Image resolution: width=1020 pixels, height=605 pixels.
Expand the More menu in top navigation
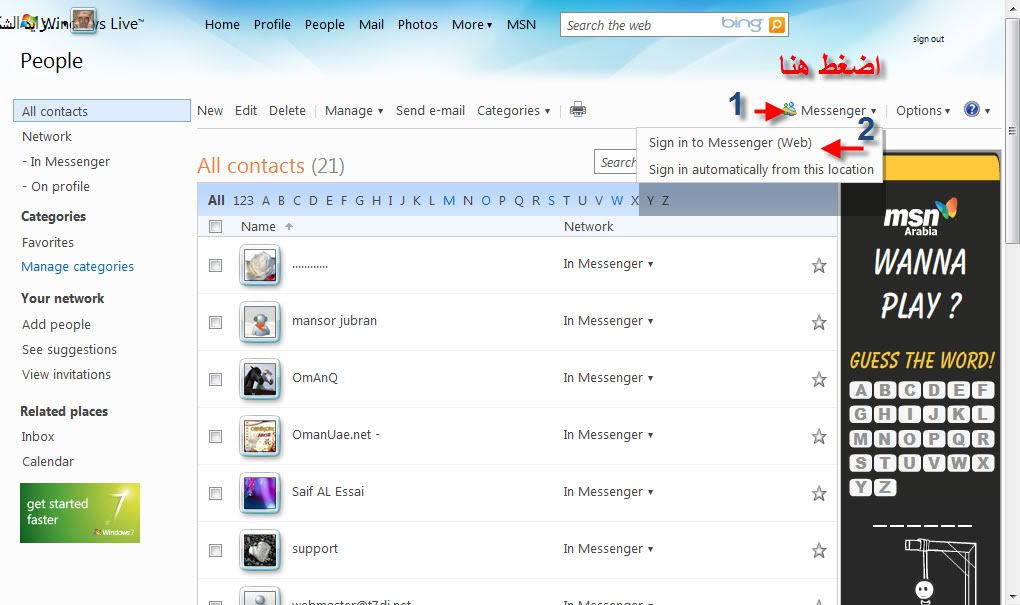coord(472,25)
